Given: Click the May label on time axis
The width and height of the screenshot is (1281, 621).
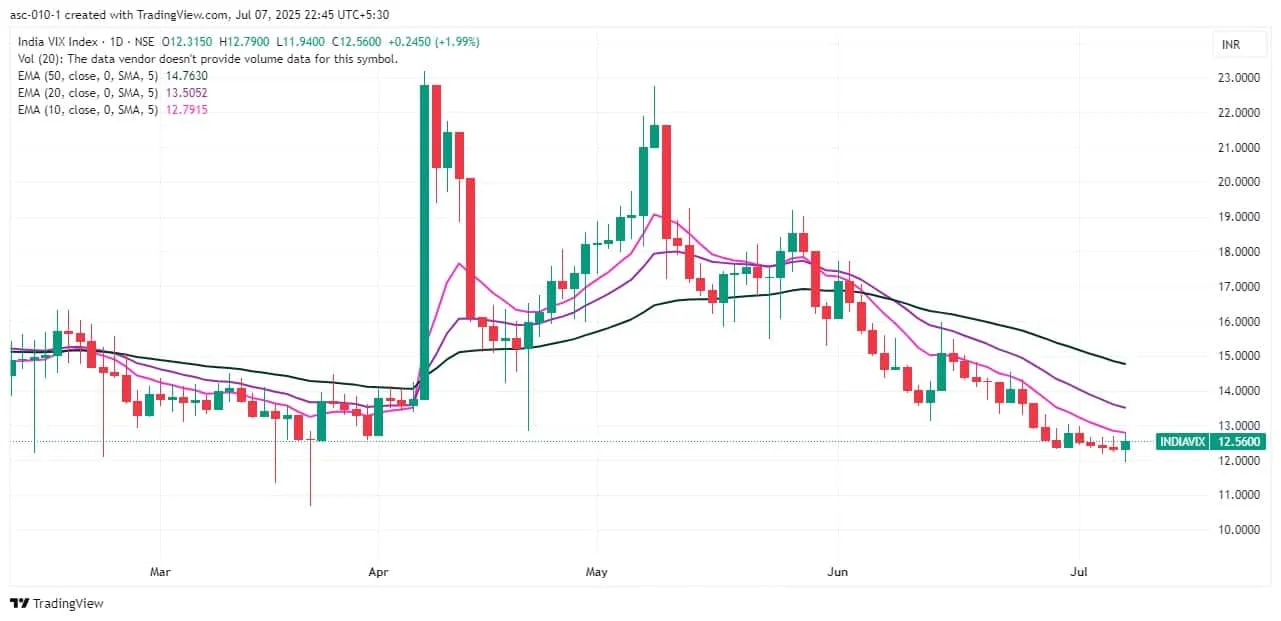Looking at the screenshot, I should 597,573.
